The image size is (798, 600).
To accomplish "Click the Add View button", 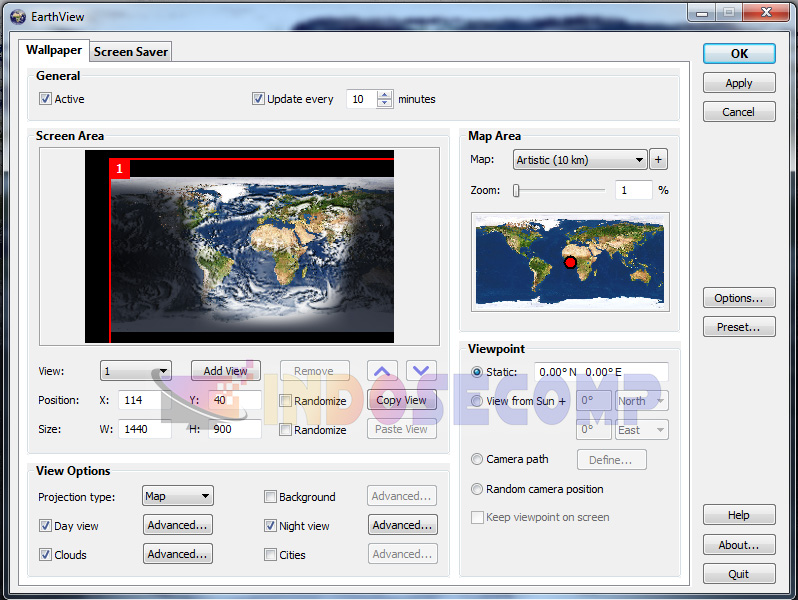I will (226, 371).
